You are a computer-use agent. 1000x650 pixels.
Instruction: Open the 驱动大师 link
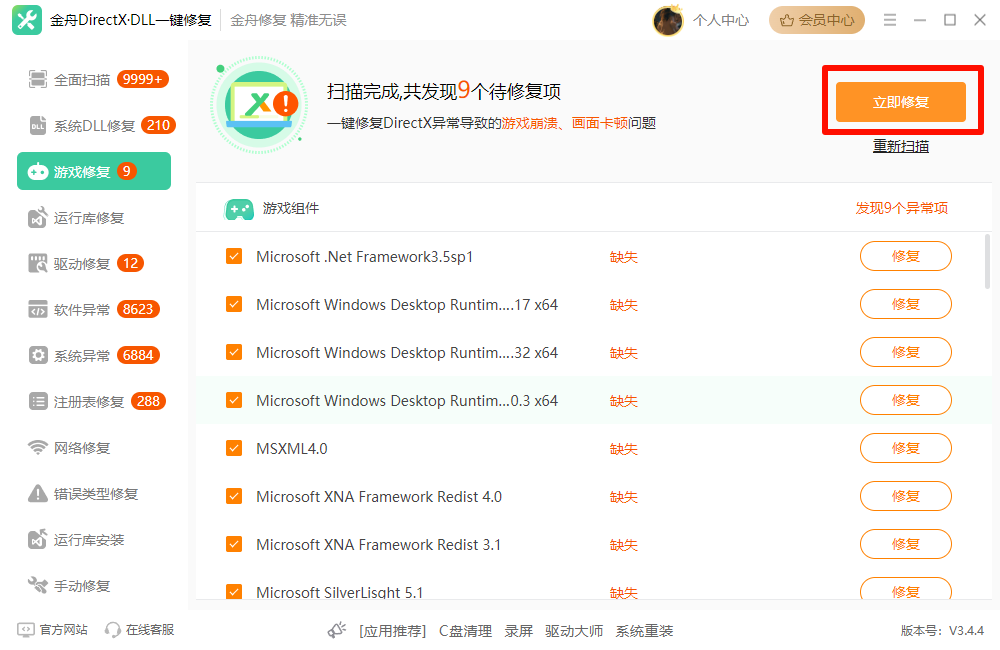tap(574, 631)
